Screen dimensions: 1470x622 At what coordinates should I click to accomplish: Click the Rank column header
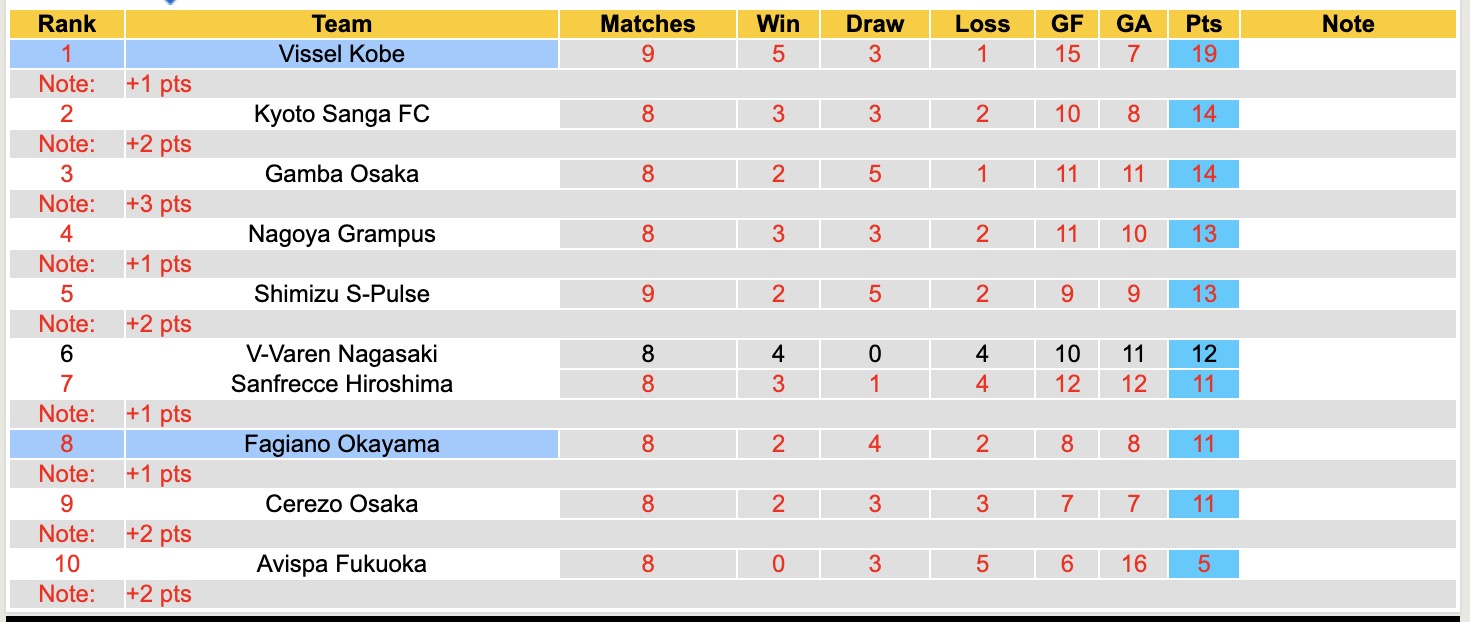(x=66, y=24)
